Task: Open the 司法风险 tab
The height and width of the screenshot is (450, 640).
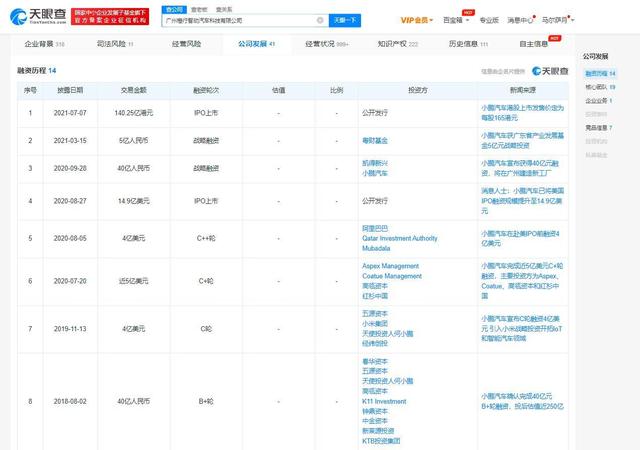Action: pyautogui.click(x=115, y=44)
